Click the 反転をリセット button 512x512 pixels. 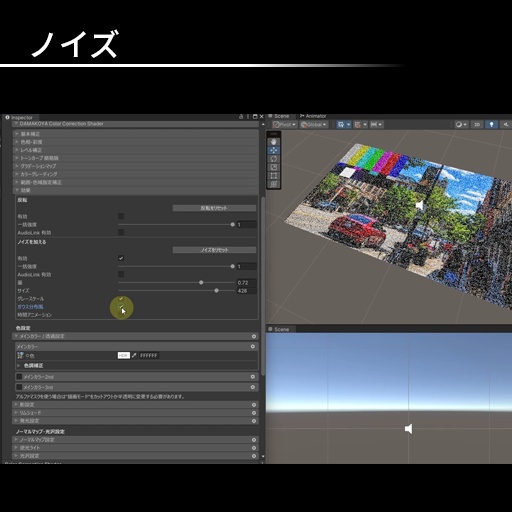(x=214, y=208)
